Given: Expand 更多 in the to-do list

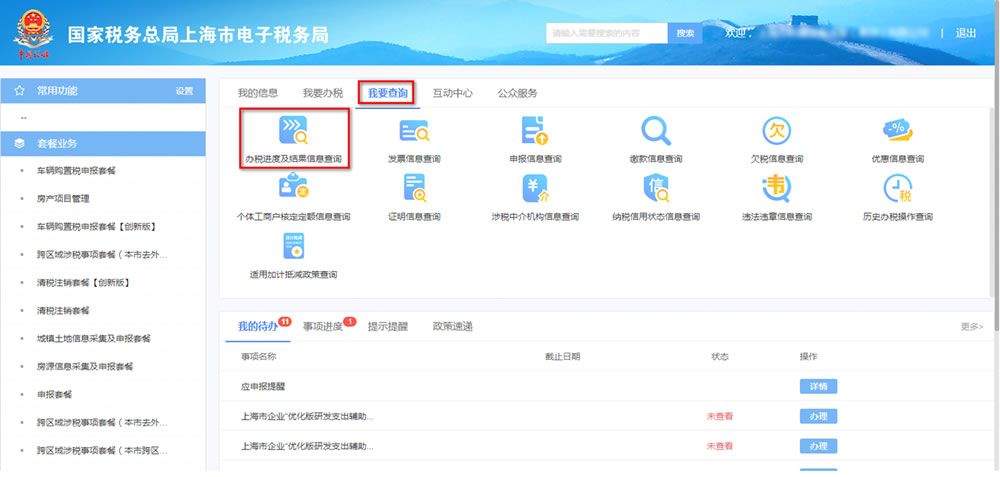Looking at the screenshot, I should coord(971,327).
